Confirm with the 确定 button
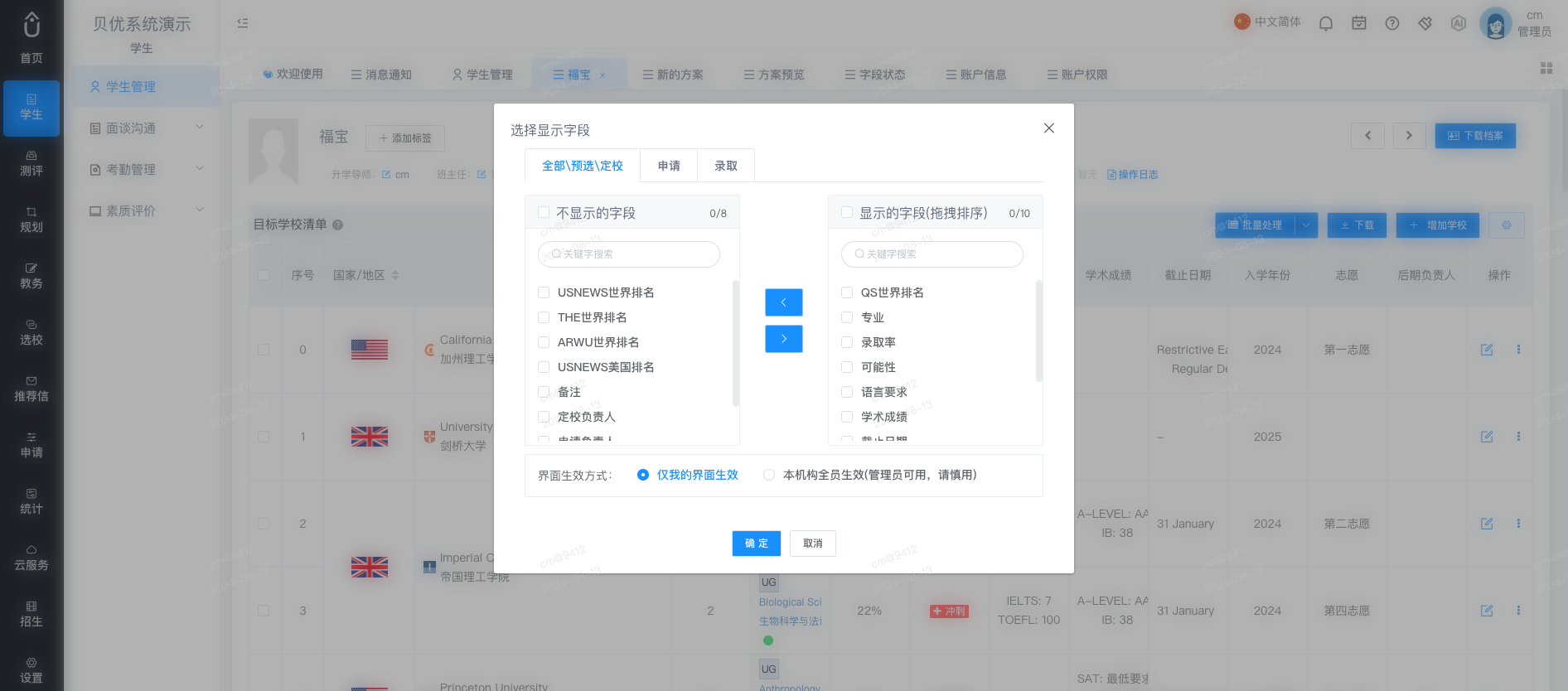 click(x=757, y=544)
